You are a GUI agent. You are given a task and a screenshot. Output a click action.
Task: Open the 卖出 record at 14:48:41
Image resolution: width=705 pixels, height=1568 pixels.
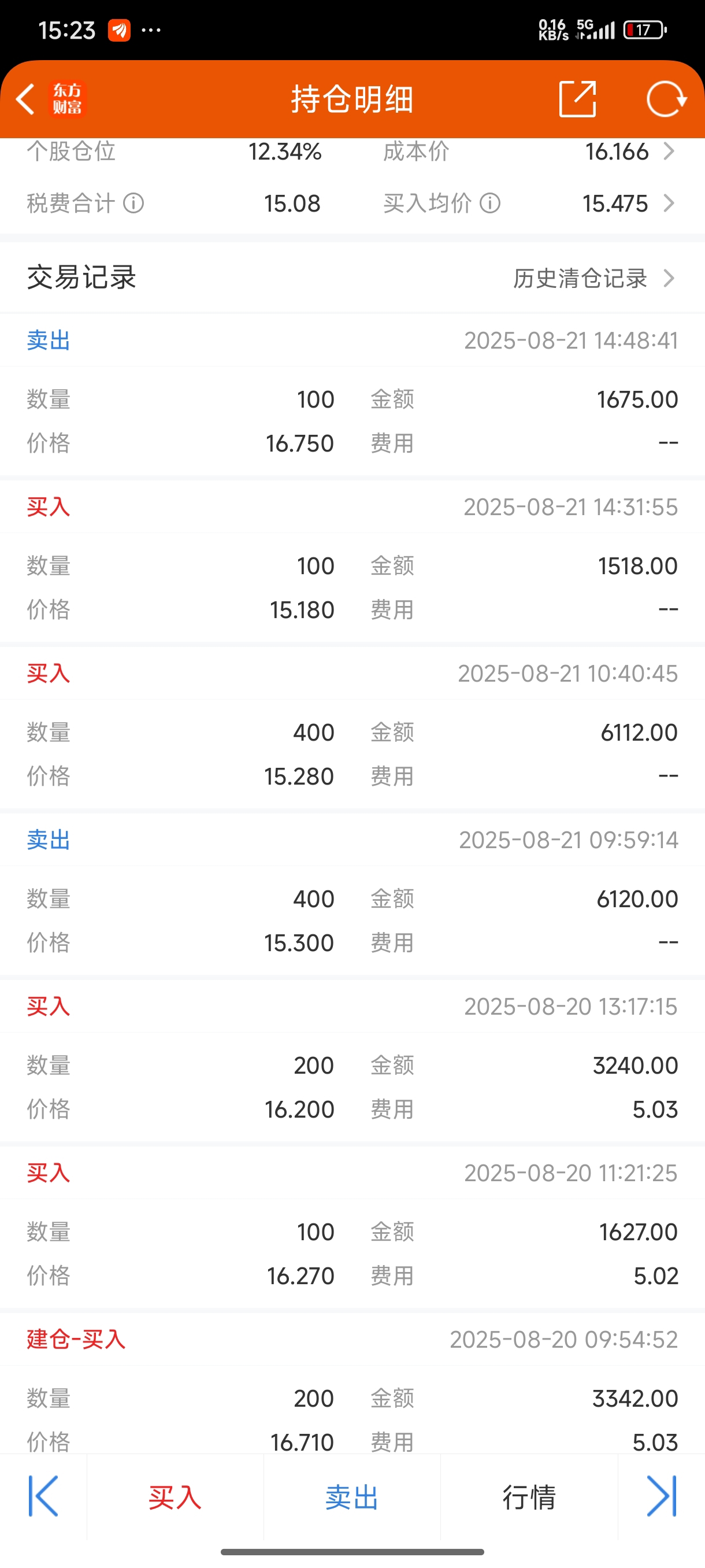tap(352, 395)
